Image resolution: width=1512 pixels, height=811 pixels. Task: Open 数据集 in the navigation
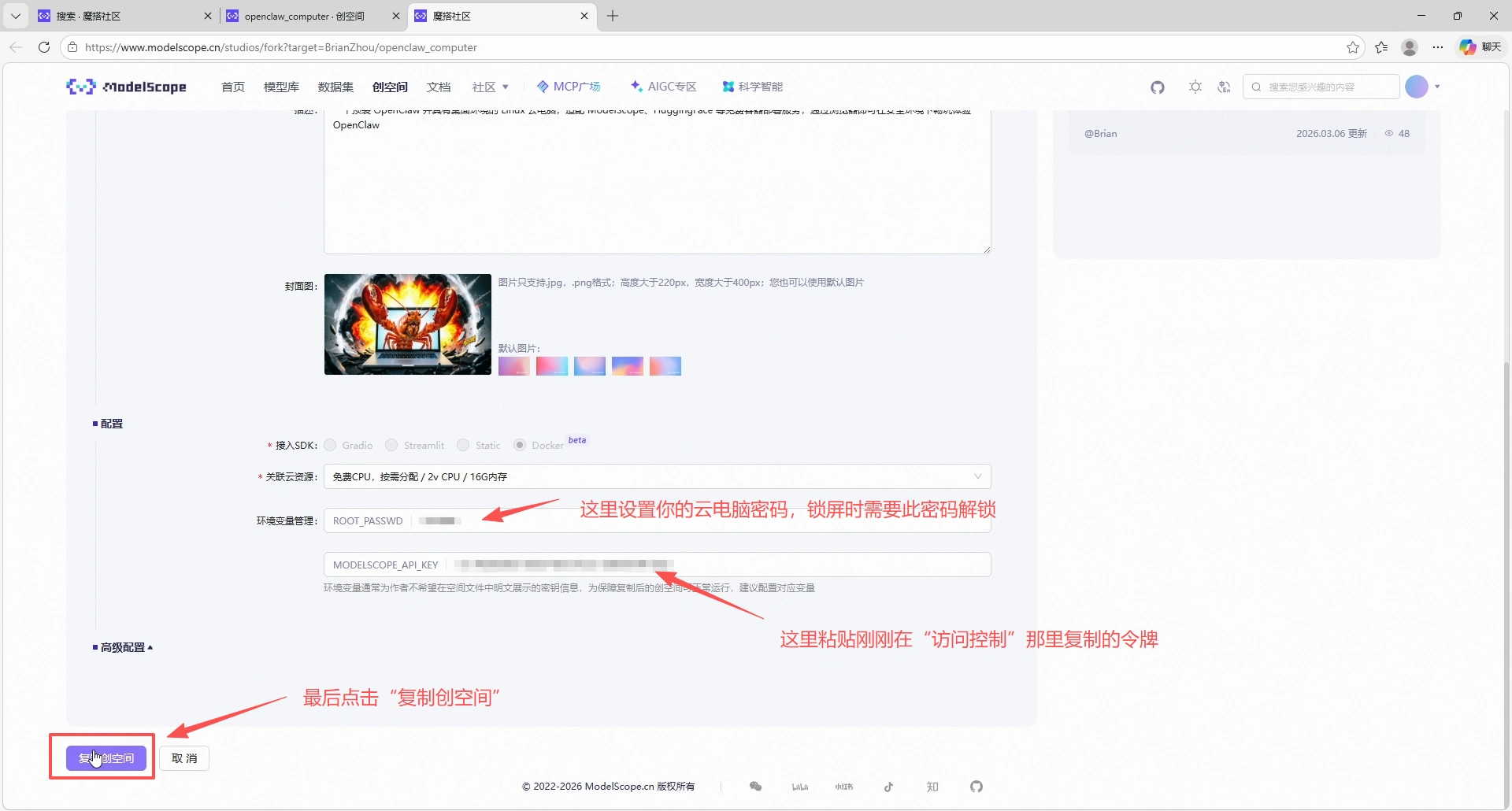pyautogui.click(x=335, y=87)
